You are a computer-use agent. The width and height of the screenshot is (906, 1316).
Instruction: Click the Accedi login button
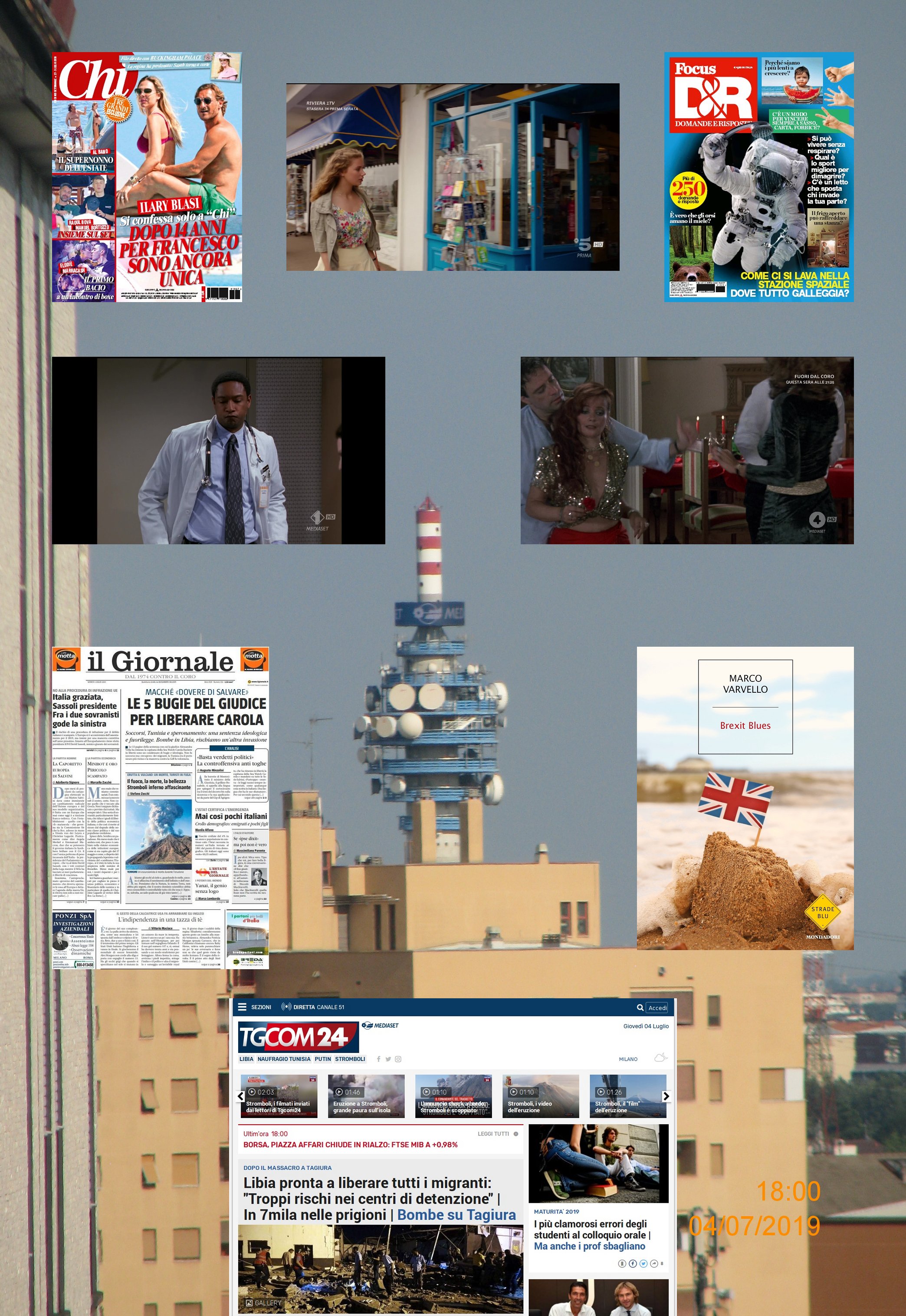(657, 1008)
